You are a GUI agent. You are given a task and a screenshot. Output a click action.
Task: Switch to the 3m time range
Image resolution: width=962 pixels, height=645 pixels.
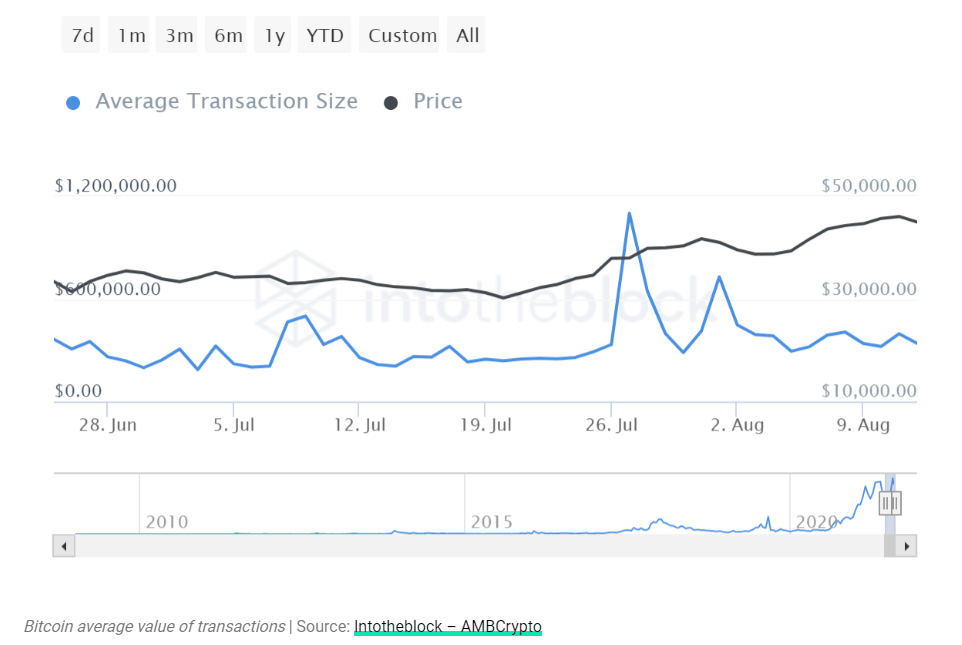click(177, 36)
